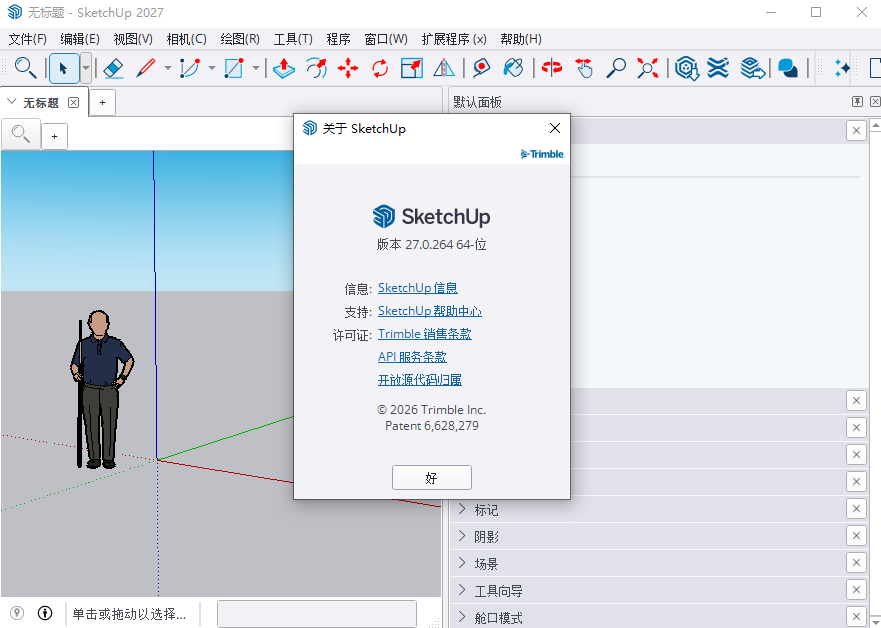881x628 pixels.
Task: Open the 视图(V) menu
Action: [x=133, y=39]
